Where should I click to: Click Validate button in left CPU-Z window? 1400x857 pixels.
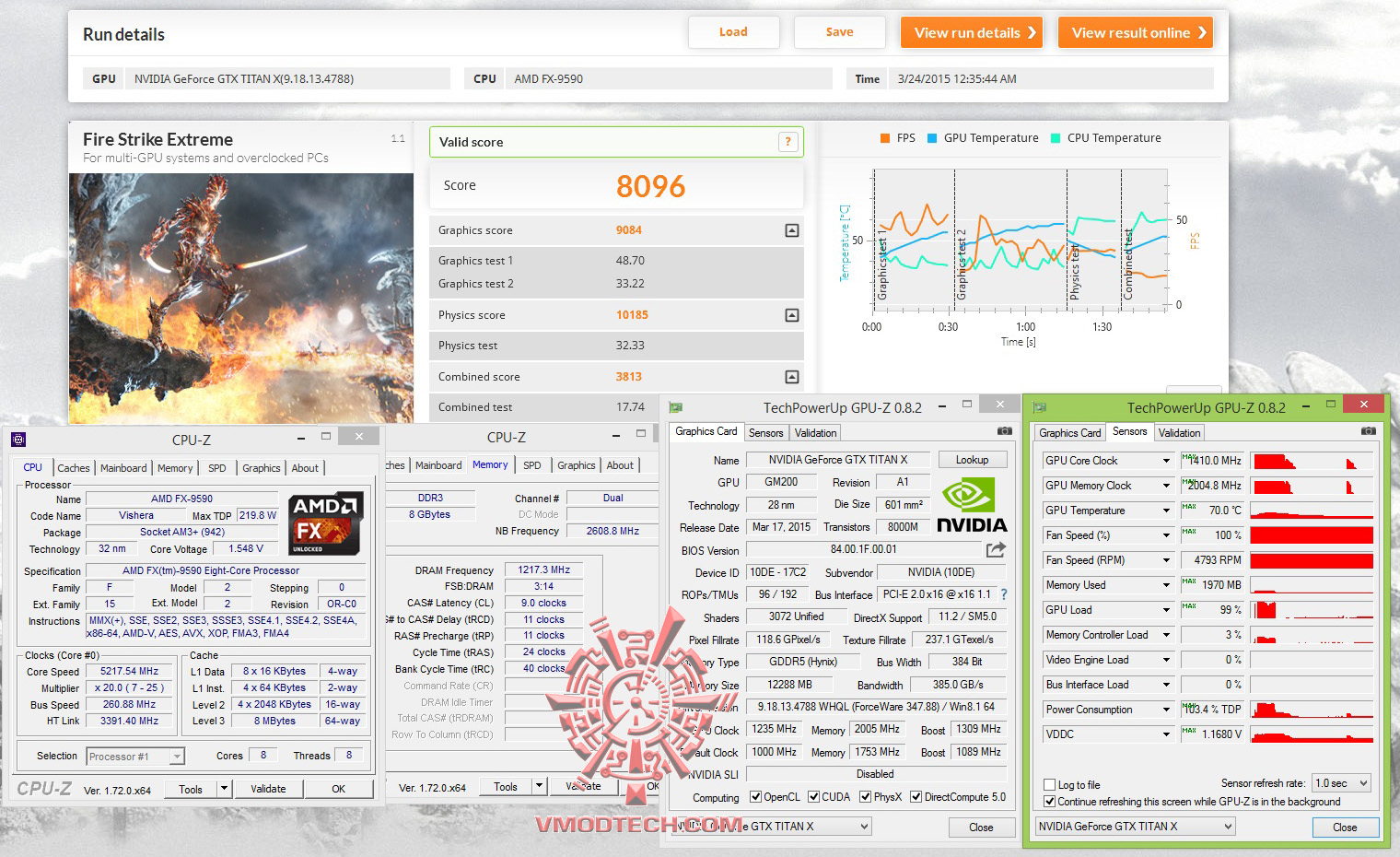coord(269,789)
